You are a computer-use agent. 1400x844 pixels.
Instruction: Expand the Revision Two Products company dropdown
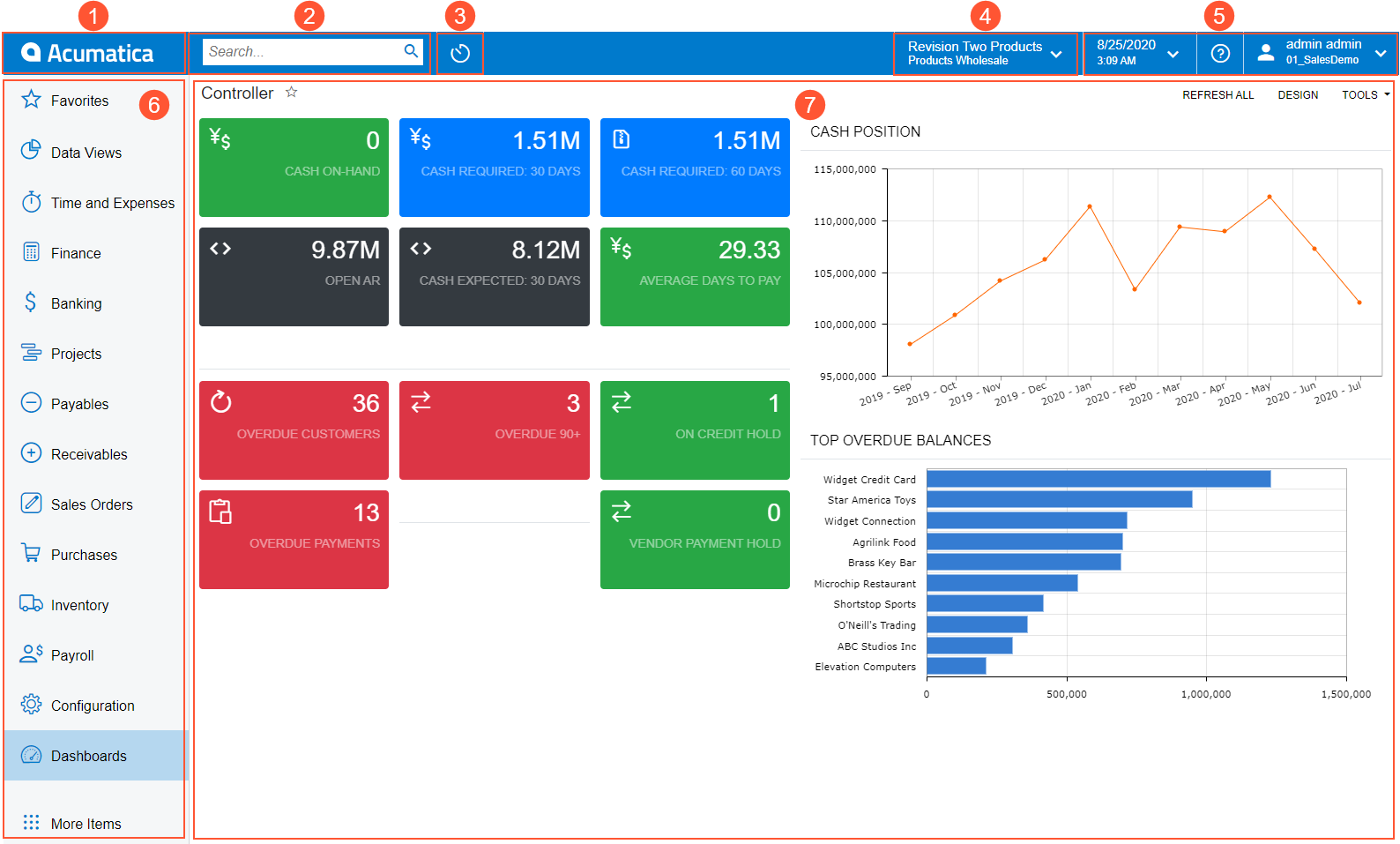coord(985,53)
